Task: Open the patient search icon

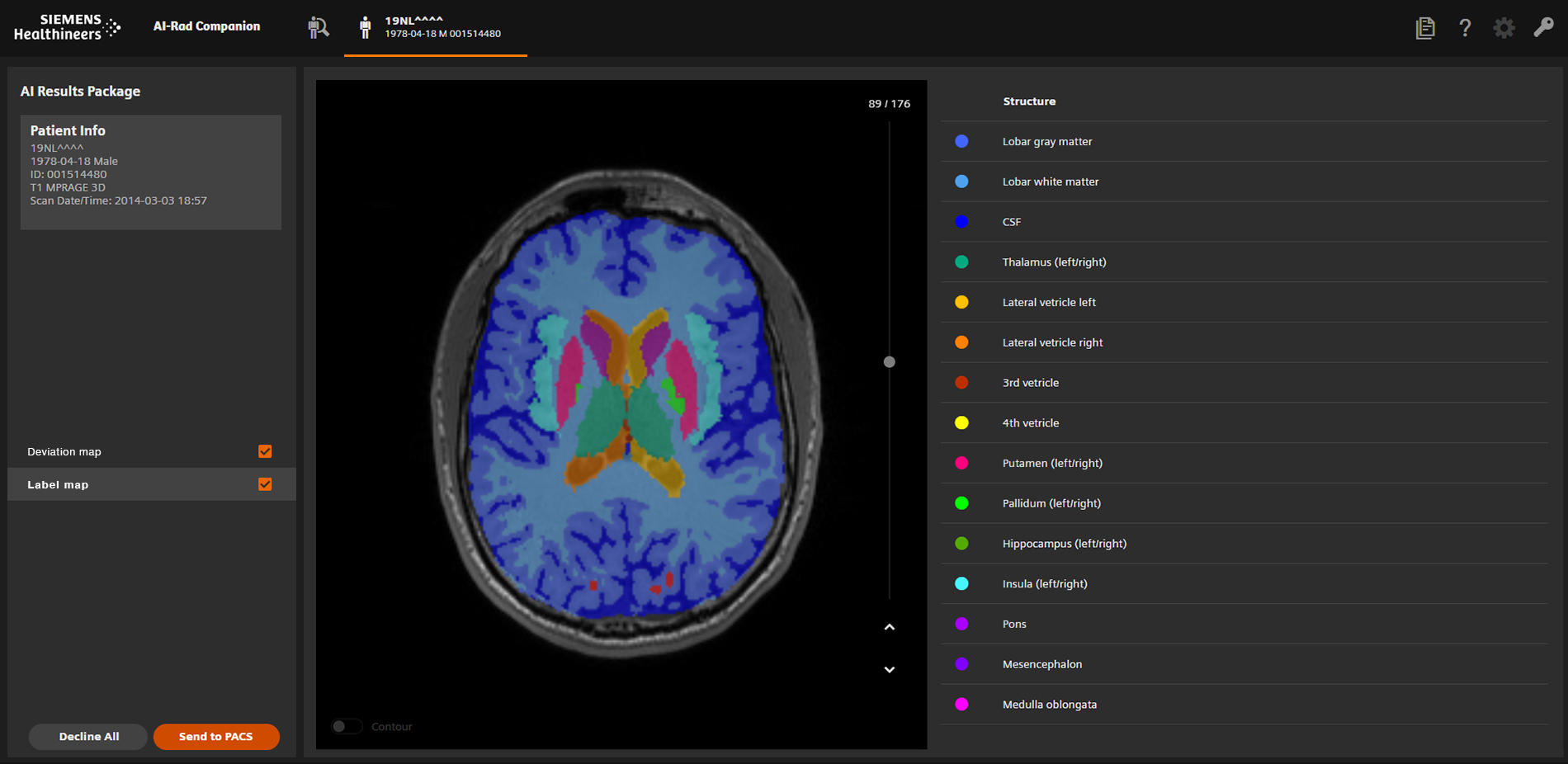Action: (318, 27)
